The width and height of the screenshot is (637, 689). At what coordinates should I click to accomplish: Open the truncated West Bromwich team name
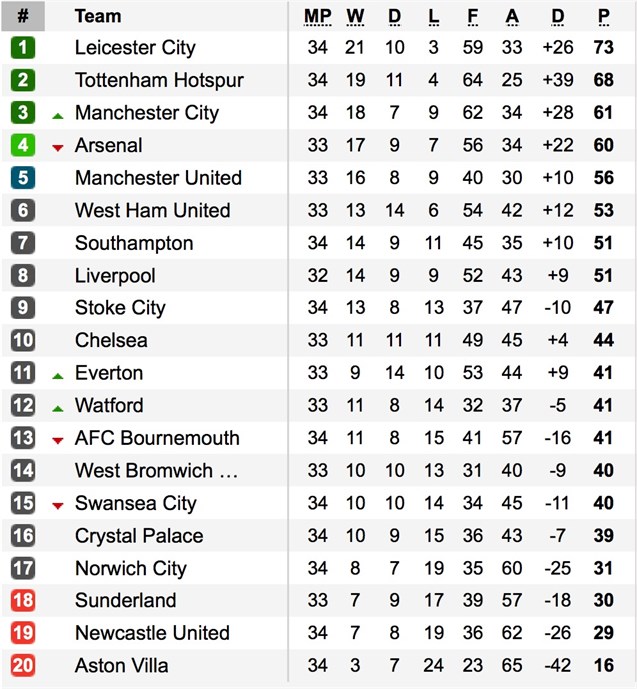pos(156,471)
